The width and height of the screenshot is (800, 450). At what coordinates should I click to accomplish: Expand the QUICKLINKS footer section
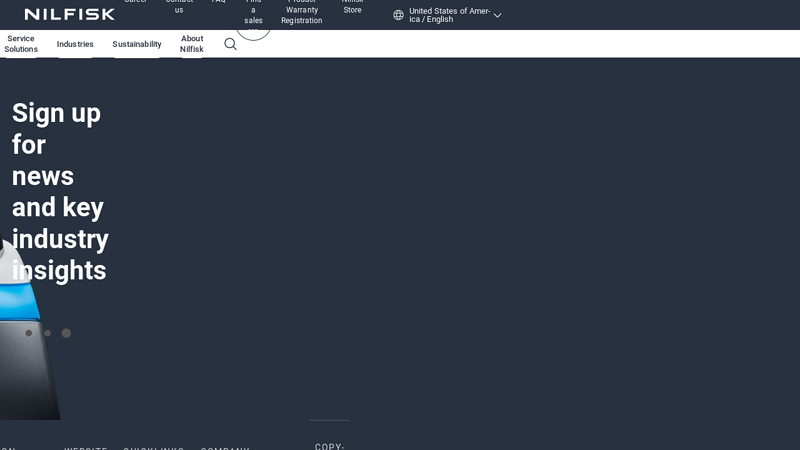tap(153, 447)
